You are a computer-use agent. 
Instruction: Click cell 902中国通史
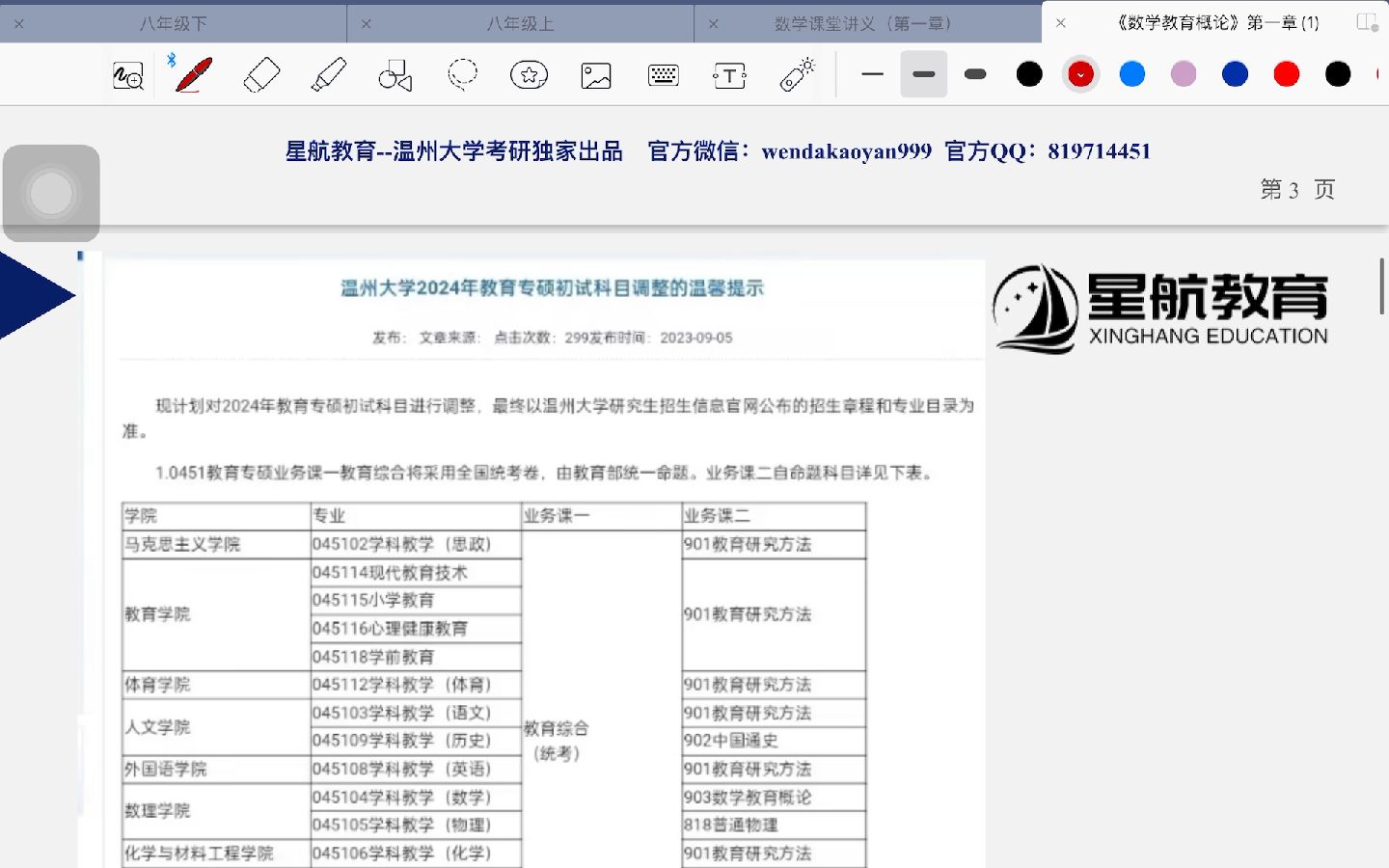coord(774,741)
